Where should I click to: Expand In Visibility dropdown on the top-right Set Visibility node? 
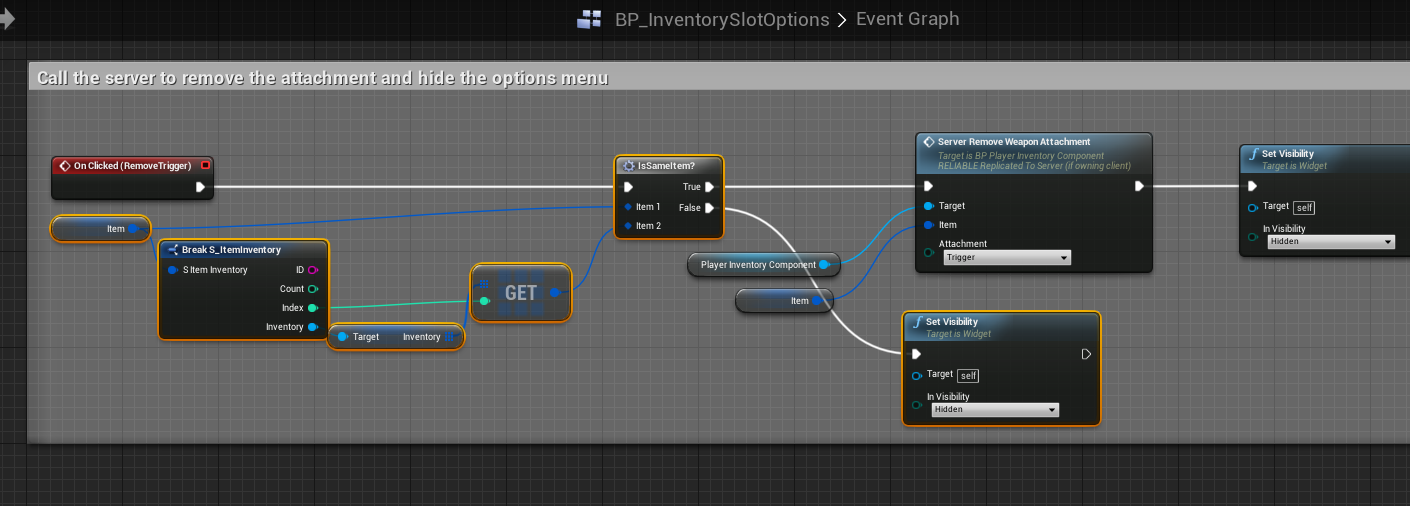click(1330, 242)
